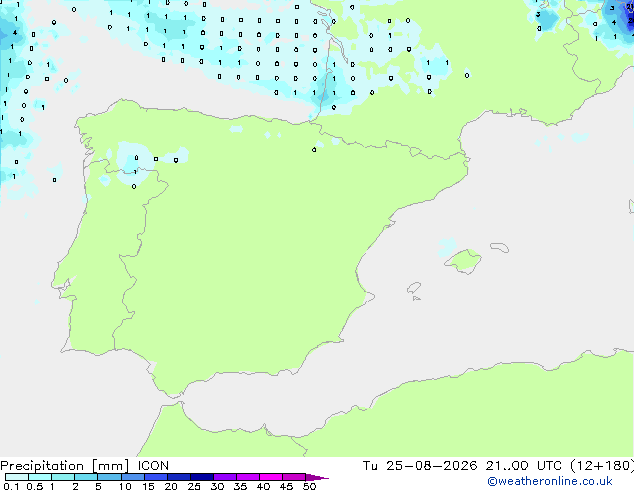Image resolution: width=634 pixels, height=490 pixels.
Task: Select the 0.1–0.5 mm legend swatch
Action: [x=17, y=477]
